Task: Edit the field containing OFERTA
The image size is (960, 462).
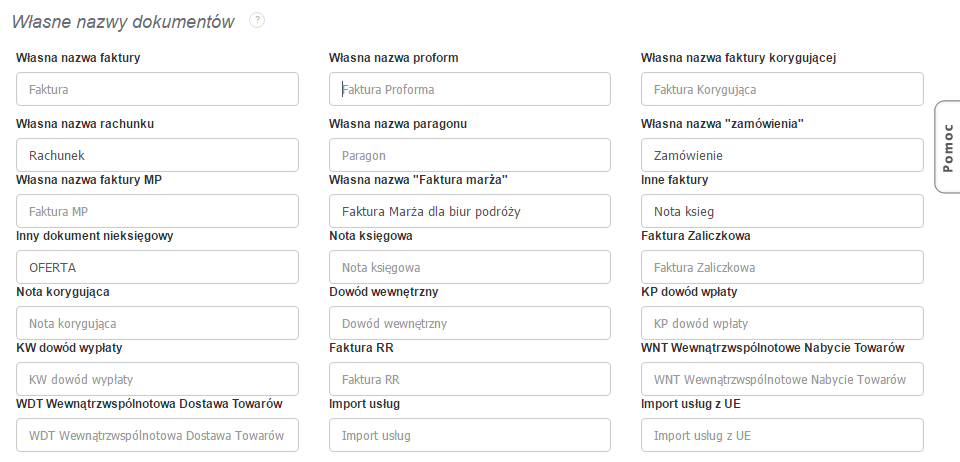Action: coord(157,267)
